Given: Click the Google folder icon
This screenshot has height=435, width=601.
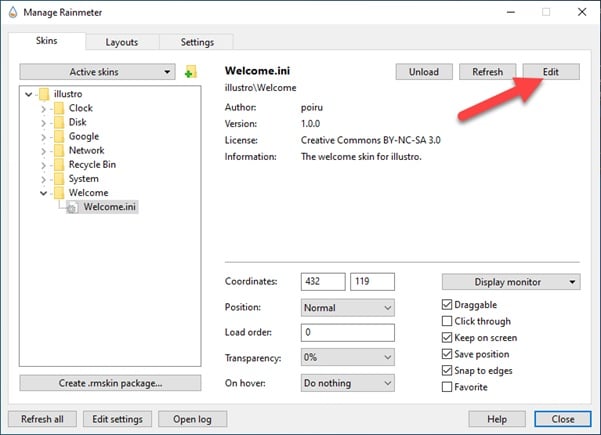Looking at the screenshot, I should [59, 136].
